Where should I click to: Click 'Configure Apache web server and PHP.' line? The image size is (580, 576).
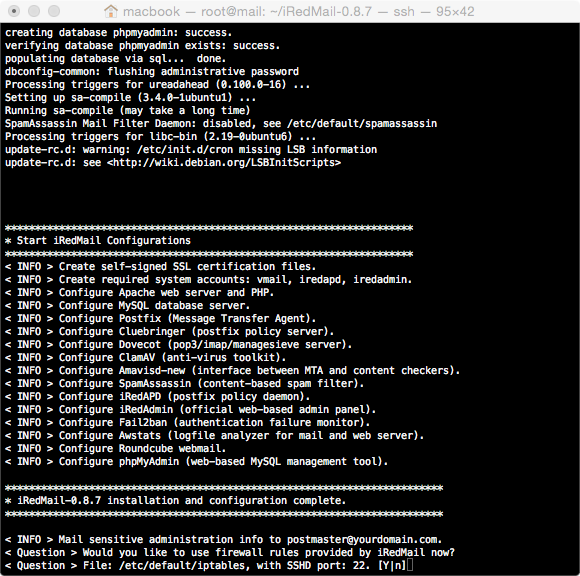coord(139,292)
